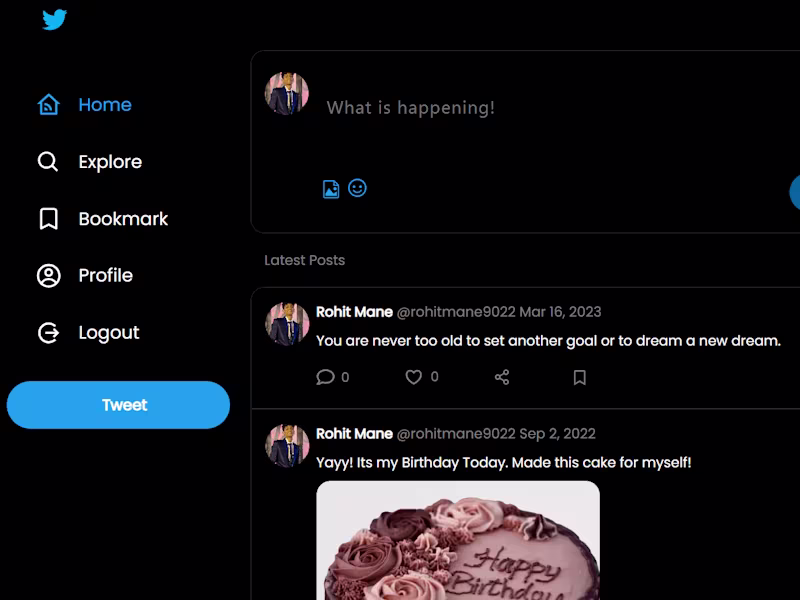
Task: Click the image upload icon
Action: pos(331,189)
